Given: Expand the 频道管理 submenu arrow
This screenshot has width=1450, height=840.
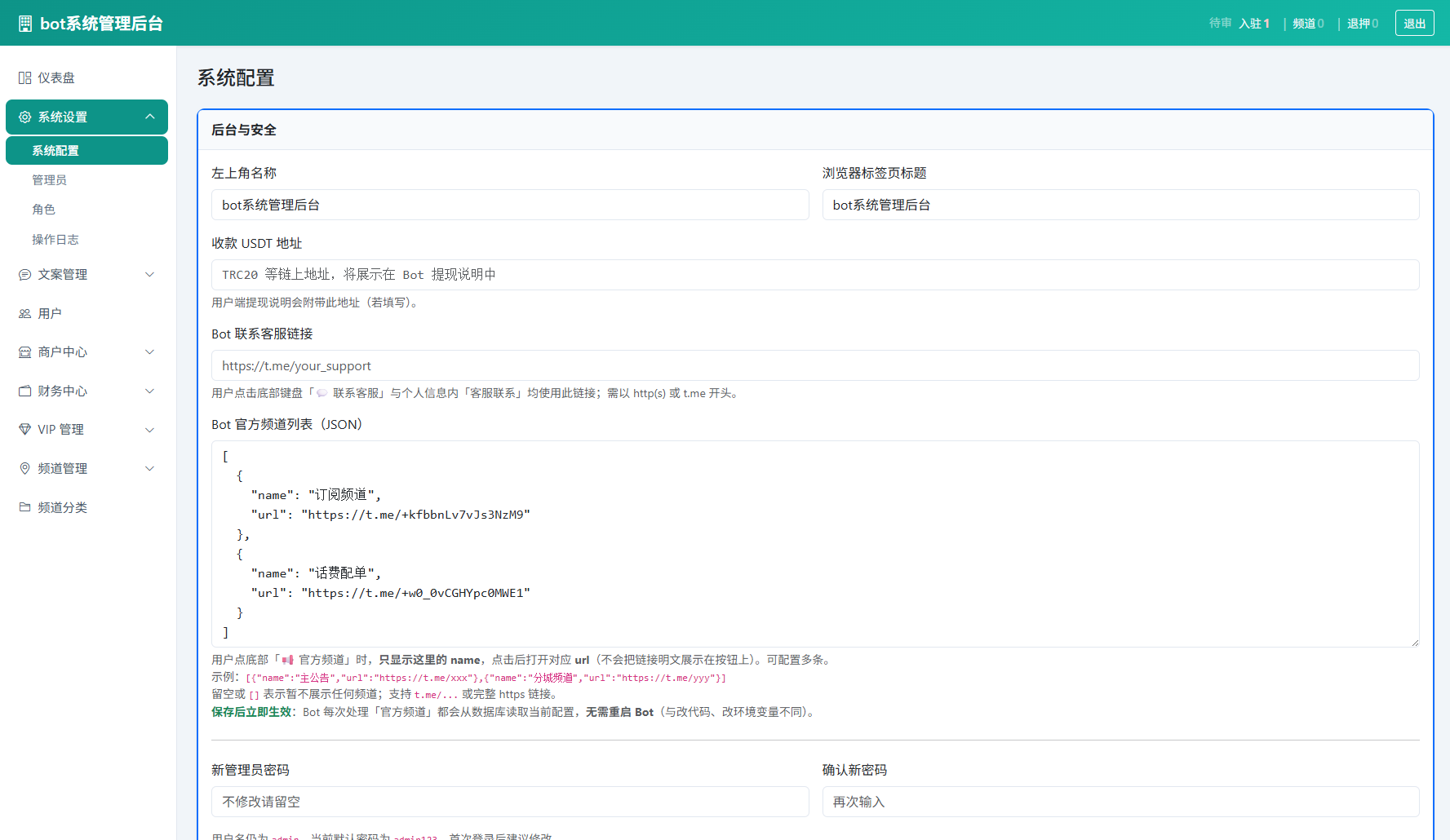Looking at the screenshot, I should [x=150, y=469].
